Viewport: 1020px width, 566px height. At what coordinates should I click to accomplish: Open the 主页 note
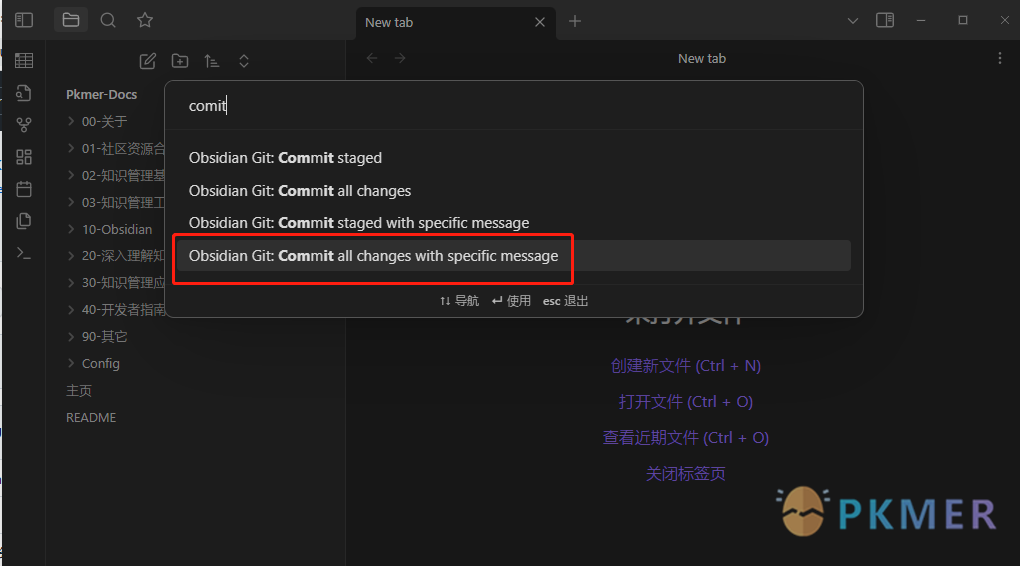79,390
